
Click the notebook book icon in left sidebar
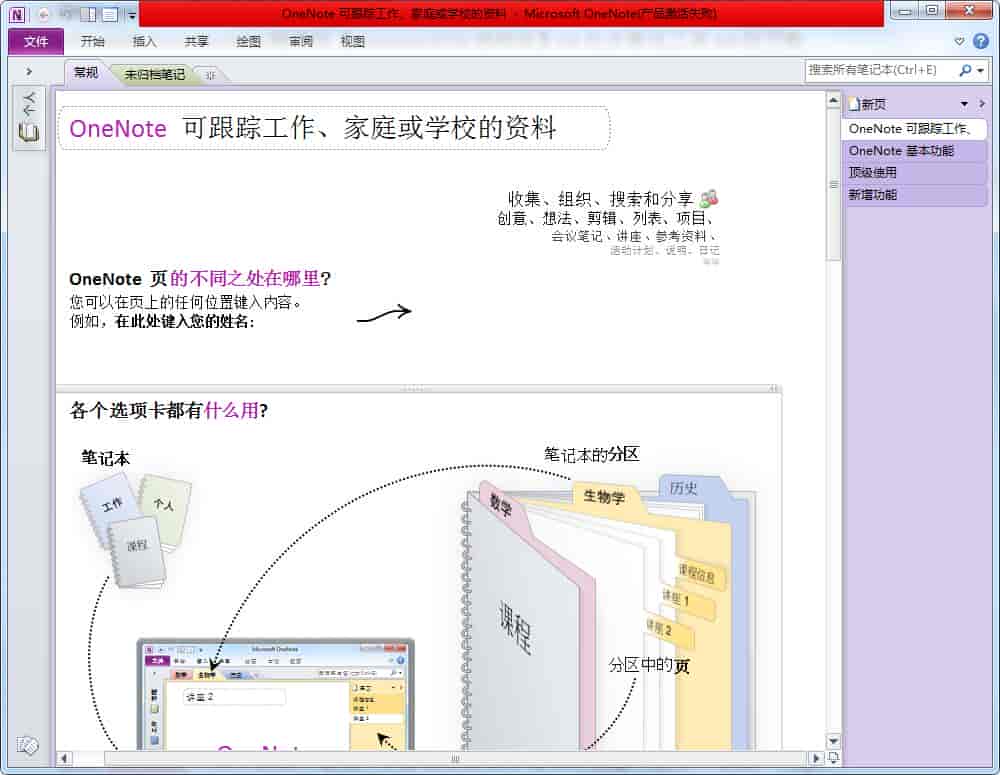(29, 132)
